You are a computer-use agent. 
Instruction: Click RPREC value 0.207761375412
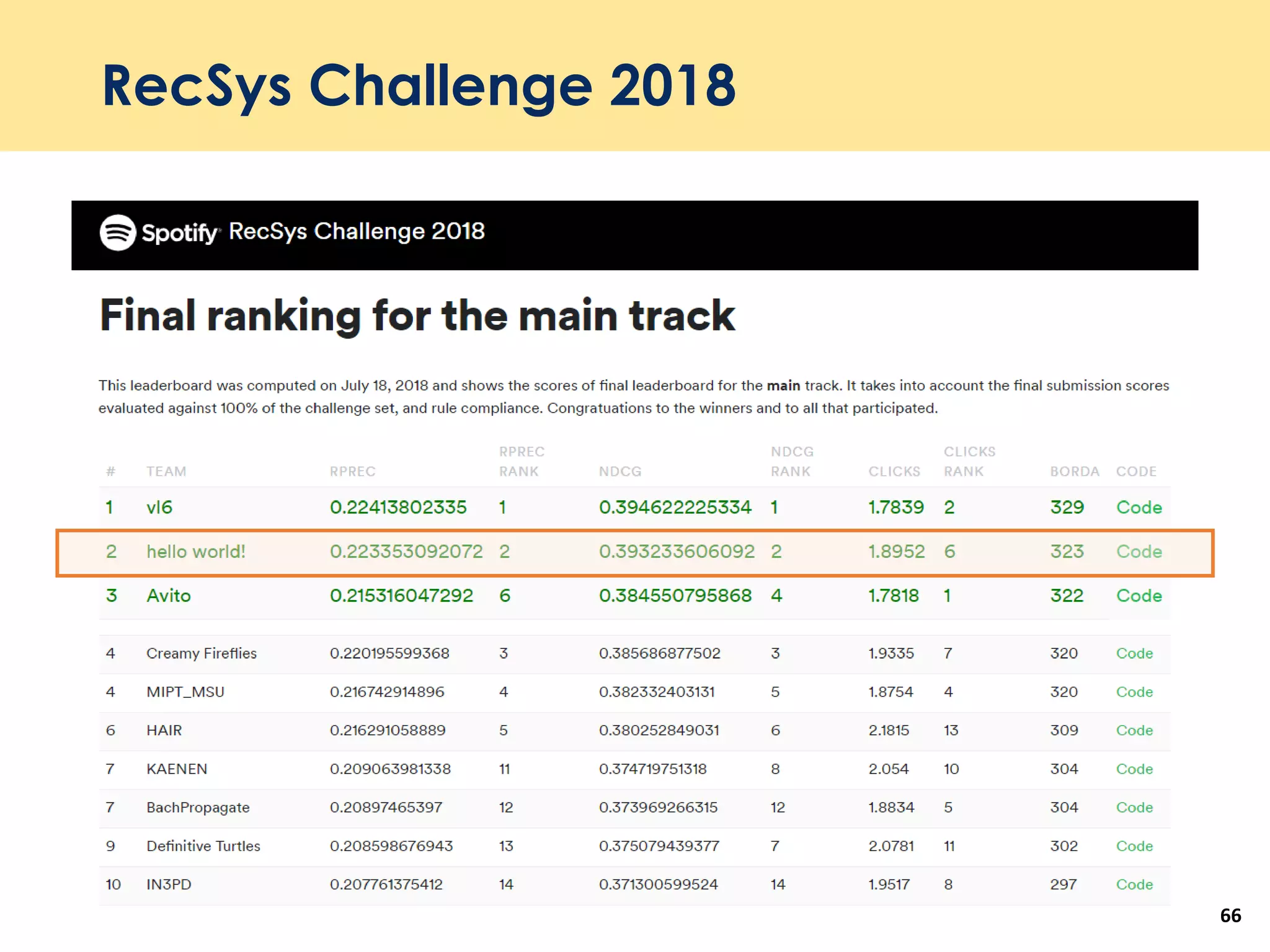tap(386, 884)
